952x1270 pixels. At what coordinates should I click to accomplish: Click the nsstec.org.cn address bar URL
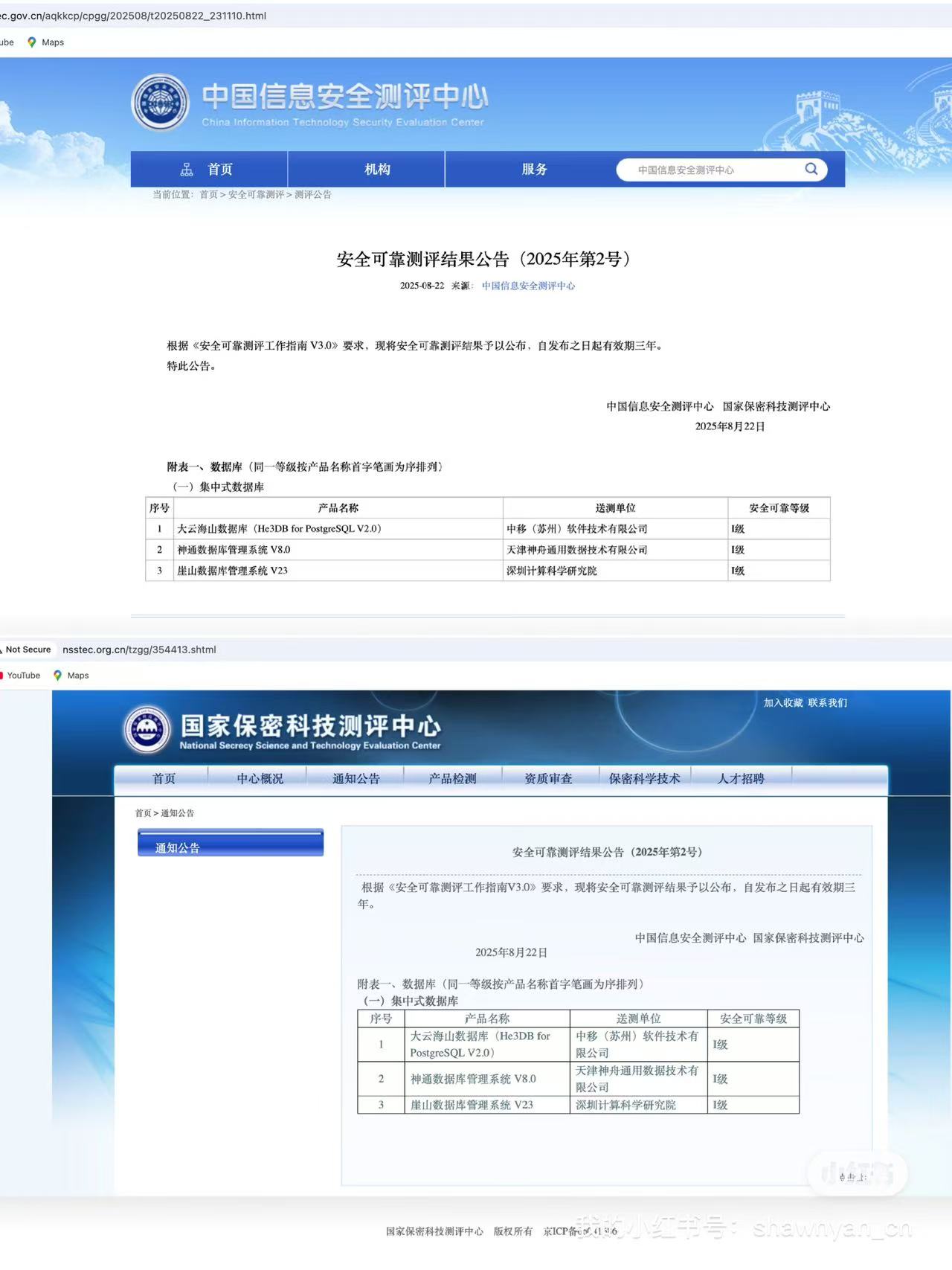(x=139, y=650)
